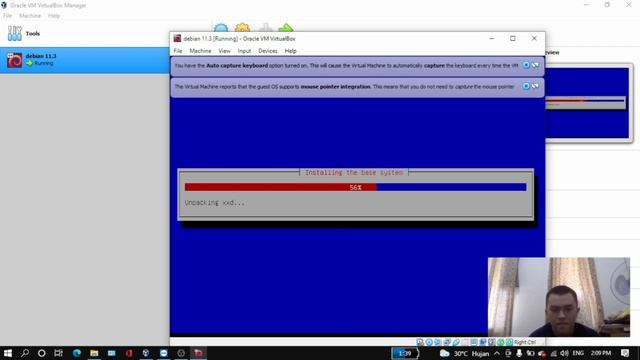Screen dimensions: 640x360
Task: Select Tools in VirtualBox Manager sidebar
Action: [x=84, y=33]
